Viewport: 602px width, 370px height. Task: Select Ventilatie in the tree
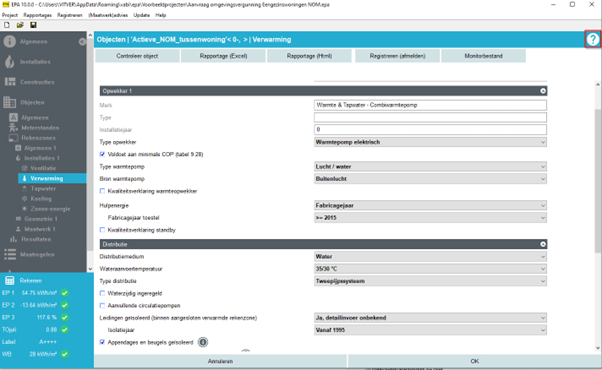click(x=43, y=168)
